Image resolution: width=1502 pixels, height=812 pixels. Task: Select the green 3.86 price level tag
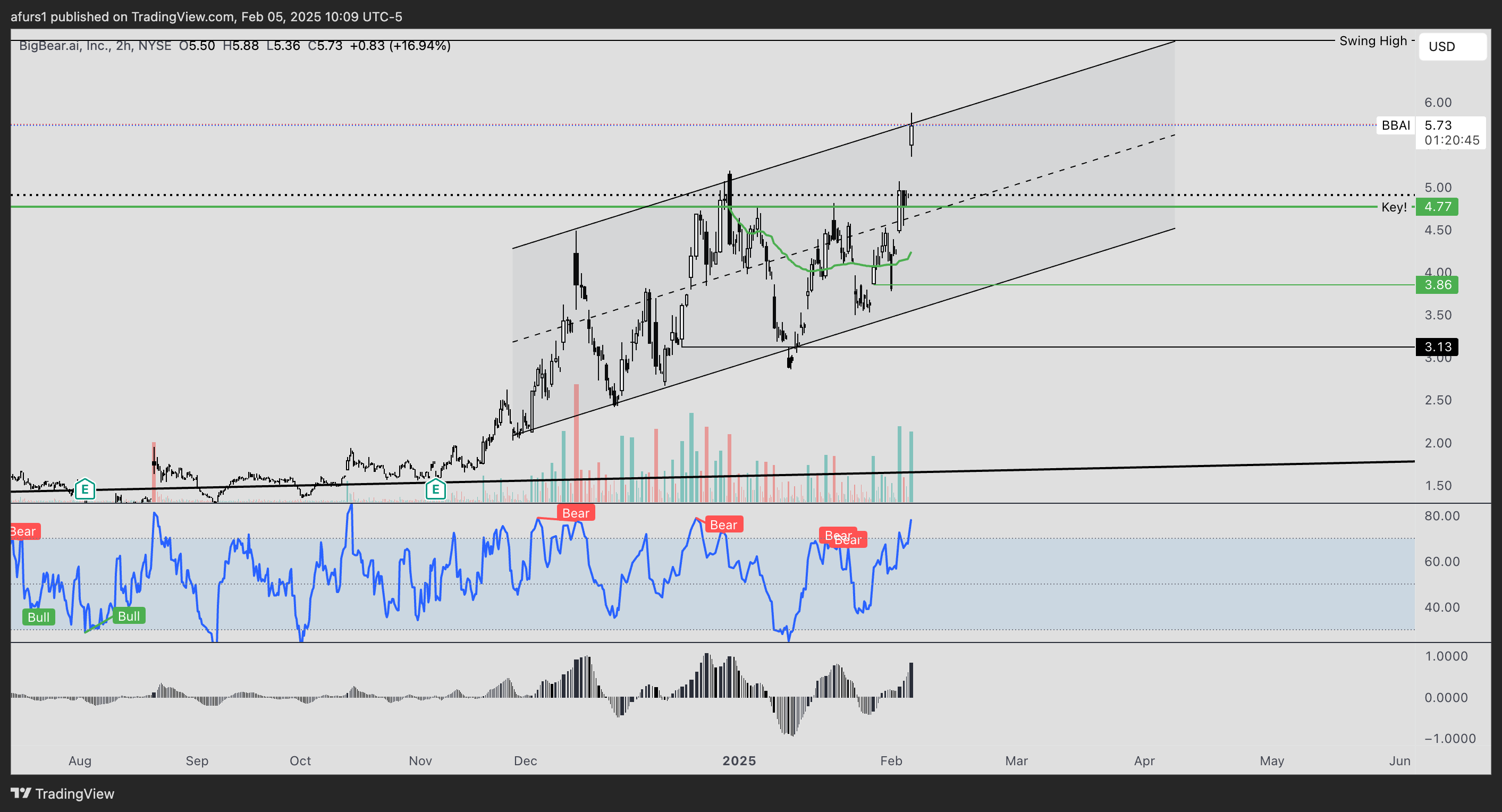1437,285
